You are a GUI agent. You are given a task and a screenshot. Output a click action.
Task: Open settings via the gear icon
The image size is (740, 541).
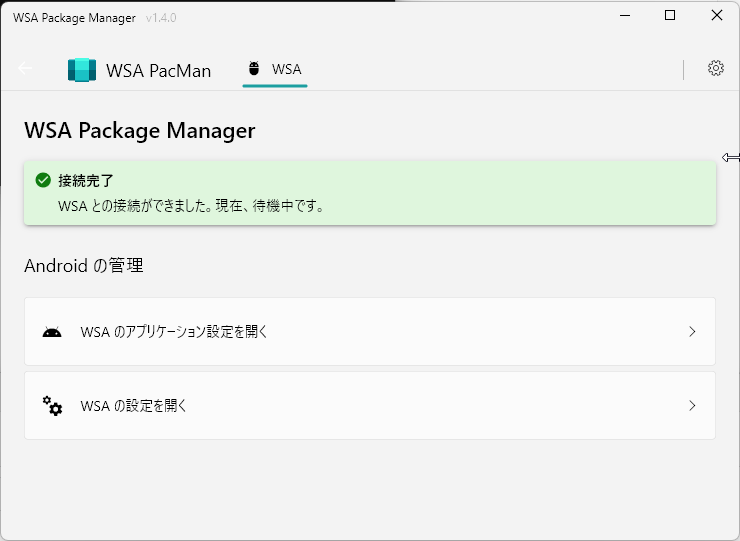click(x=715, y=69)
